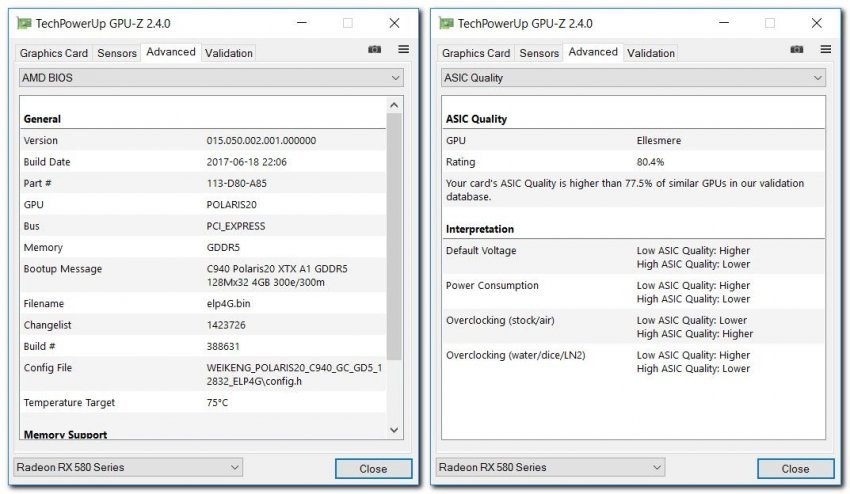Open Sensors tab in left window

click(x=117, y=53)
